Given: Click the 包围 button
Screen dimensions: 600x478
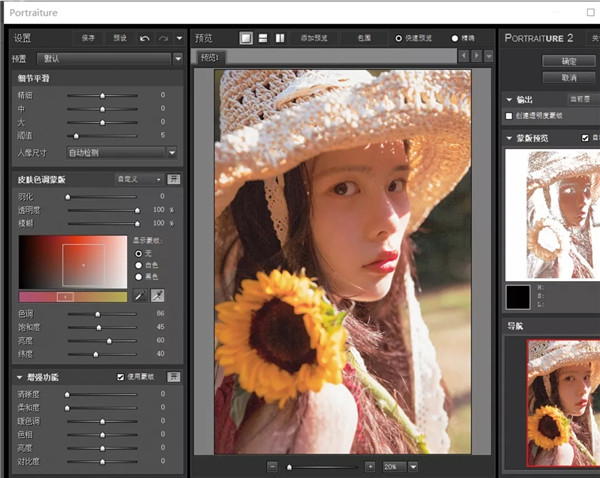Looking at the screenshot, I should point(364,38).
